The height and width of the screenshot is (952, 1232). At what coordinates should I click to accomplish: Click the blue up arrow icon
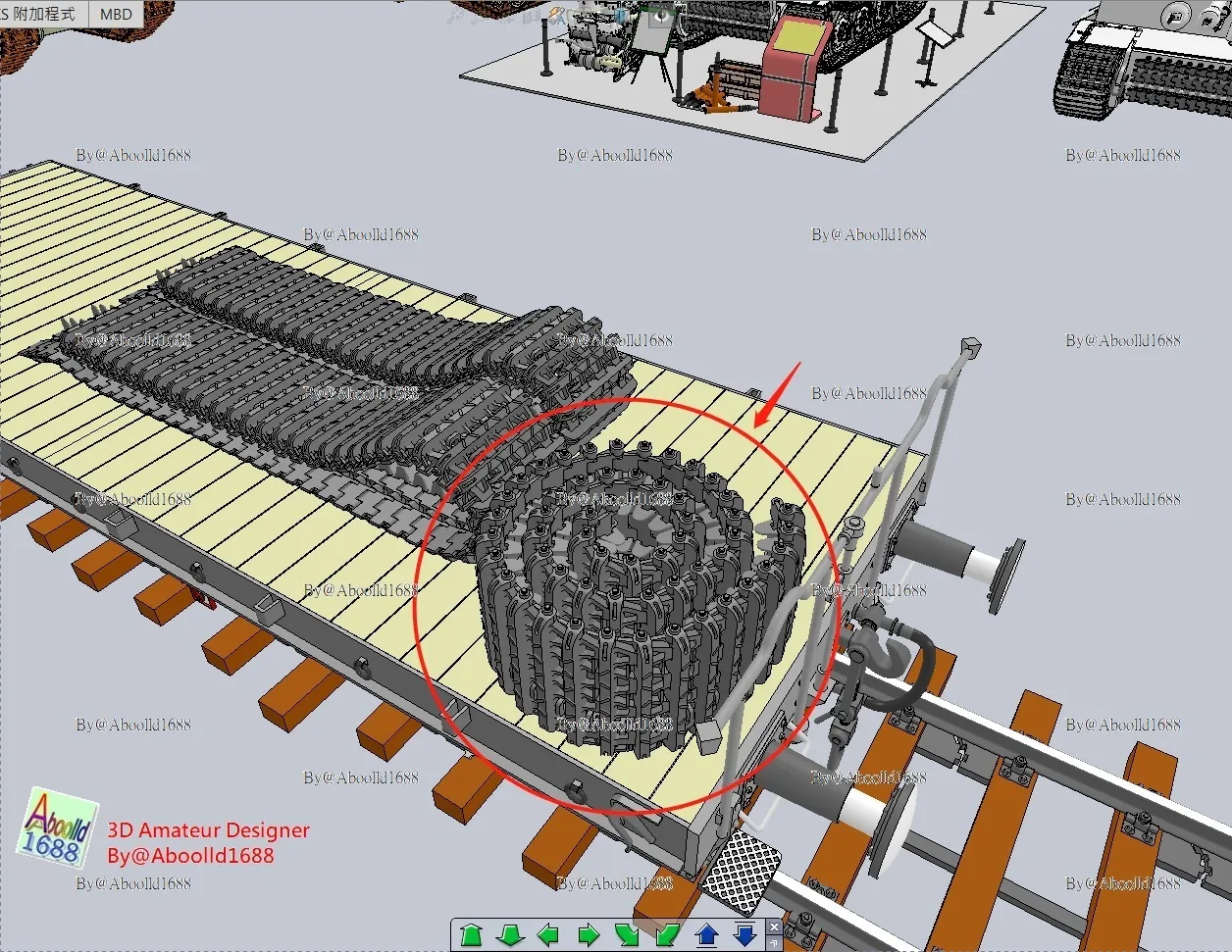click(706, 934)
